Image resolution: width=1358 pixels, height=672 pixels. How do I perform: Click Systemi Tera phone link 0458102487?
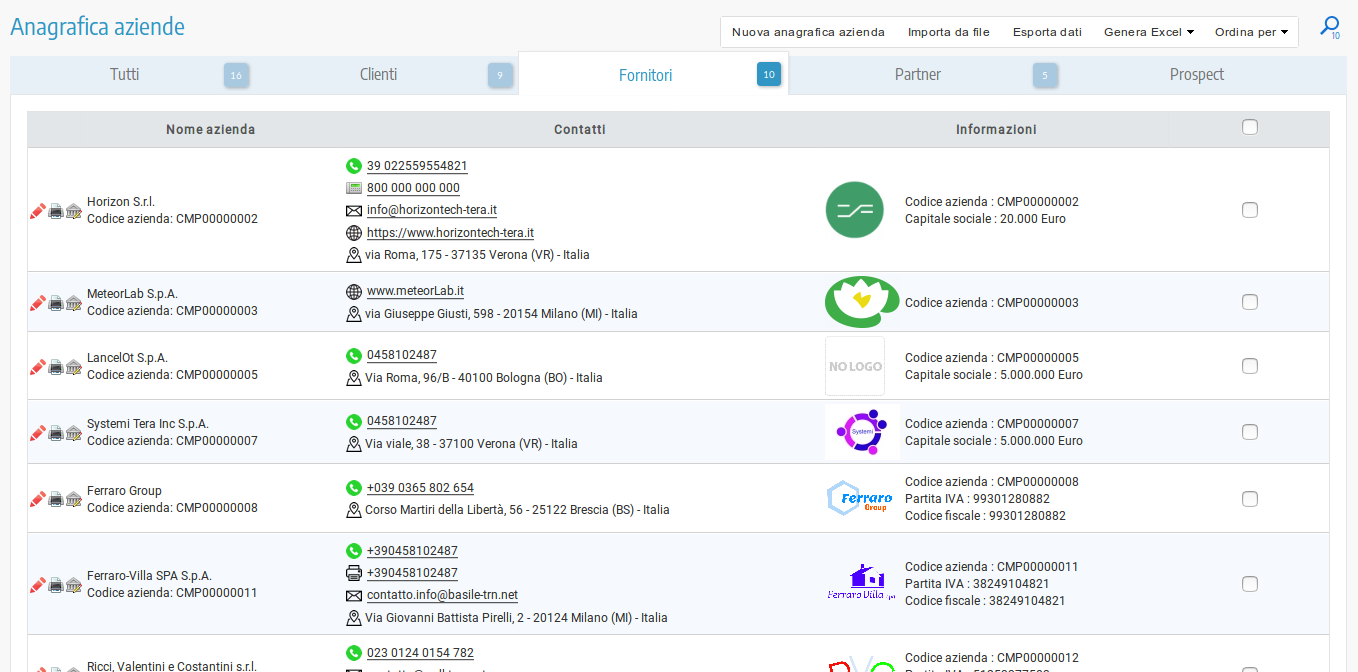coord(402,421)
